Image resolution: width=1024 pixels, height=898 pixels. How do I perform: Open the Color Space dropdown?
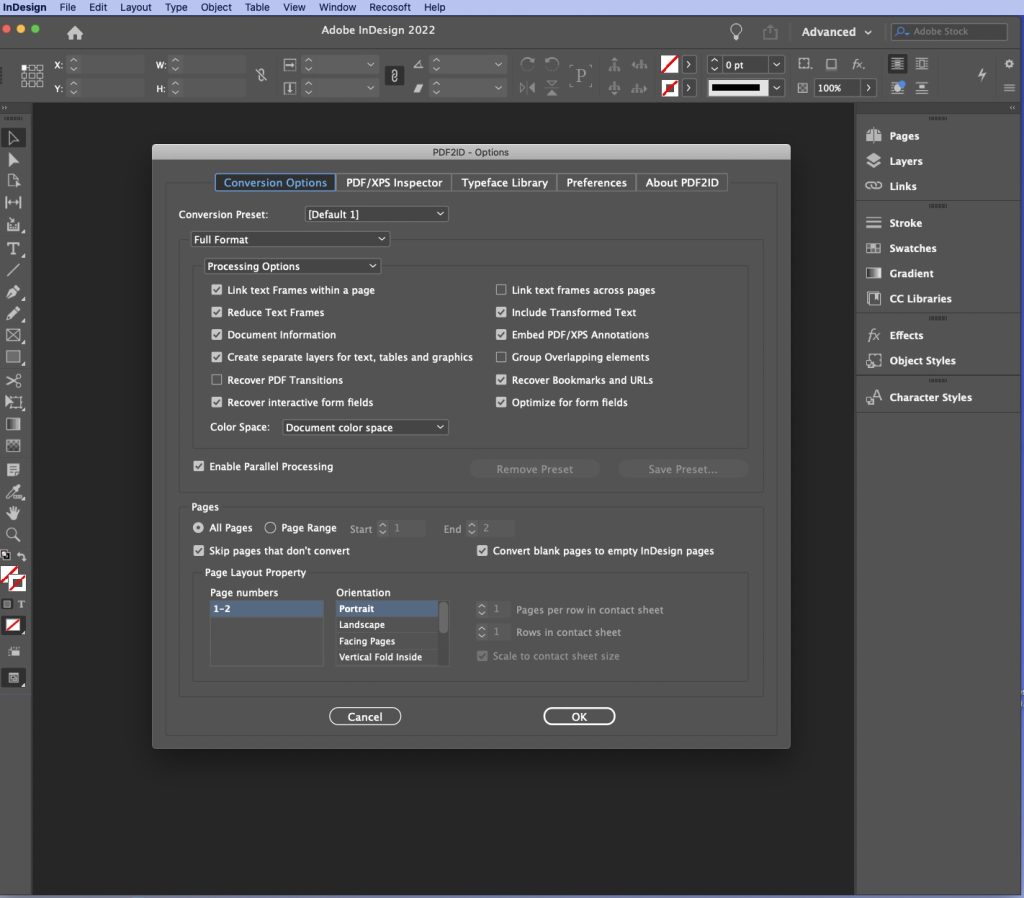(x=365, y=427)
